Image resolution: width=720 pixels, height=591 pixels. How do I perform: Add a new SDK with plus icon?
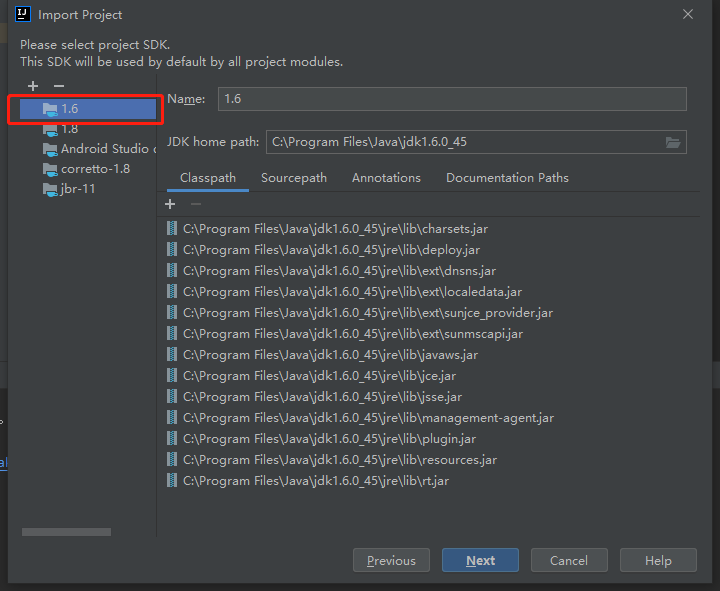coord(33,86)
